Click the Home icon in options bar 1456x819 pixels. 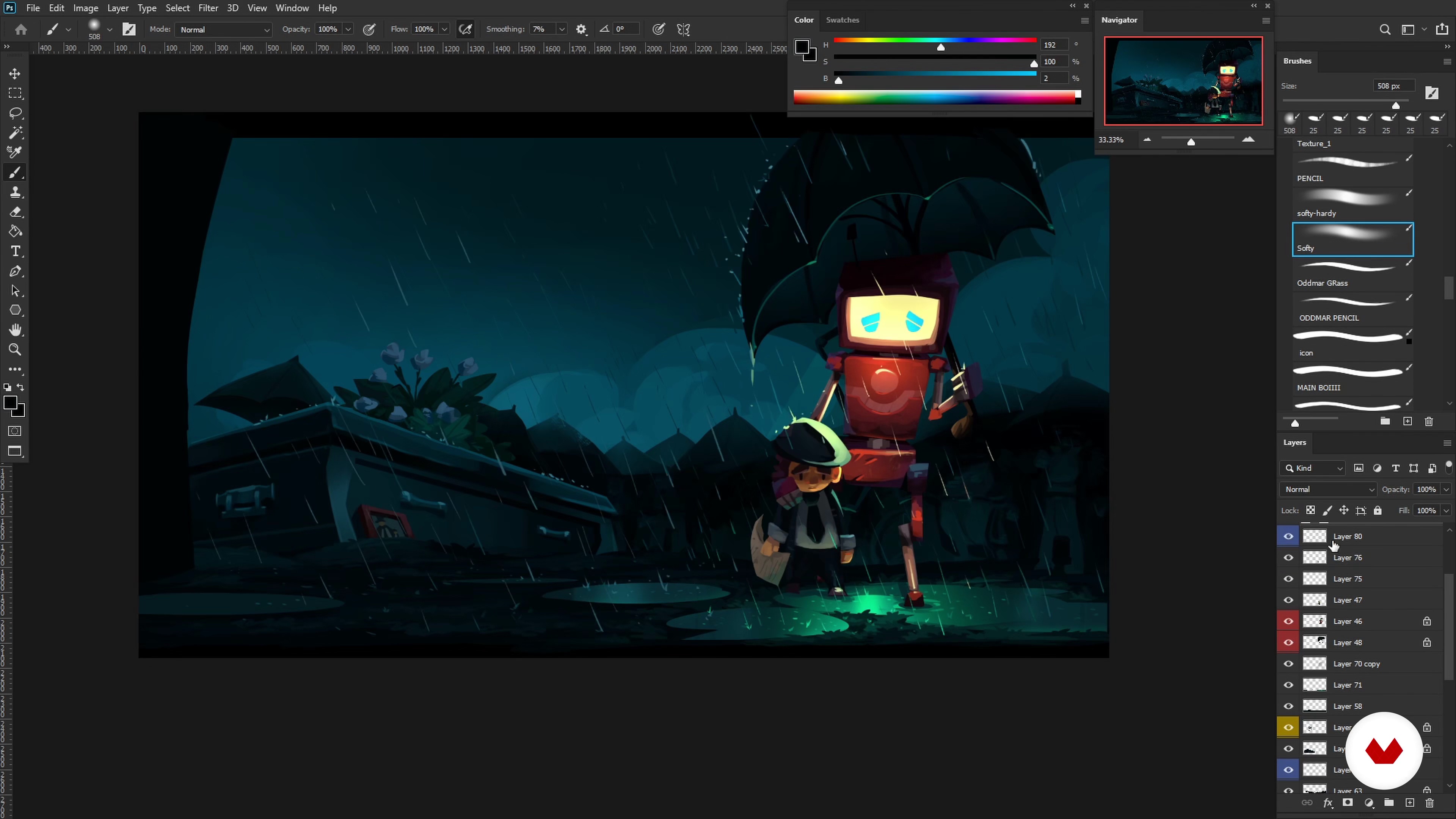pyautogui.click(x=21, y=30)
